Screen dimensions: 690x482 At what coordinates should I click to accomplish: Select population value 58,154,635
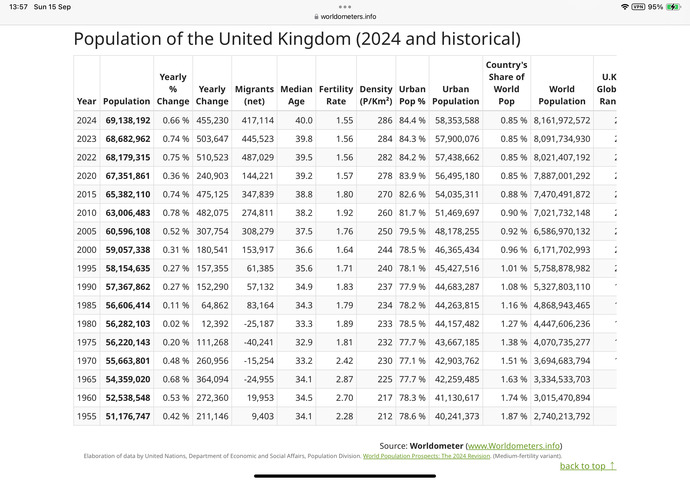(128, 268)
